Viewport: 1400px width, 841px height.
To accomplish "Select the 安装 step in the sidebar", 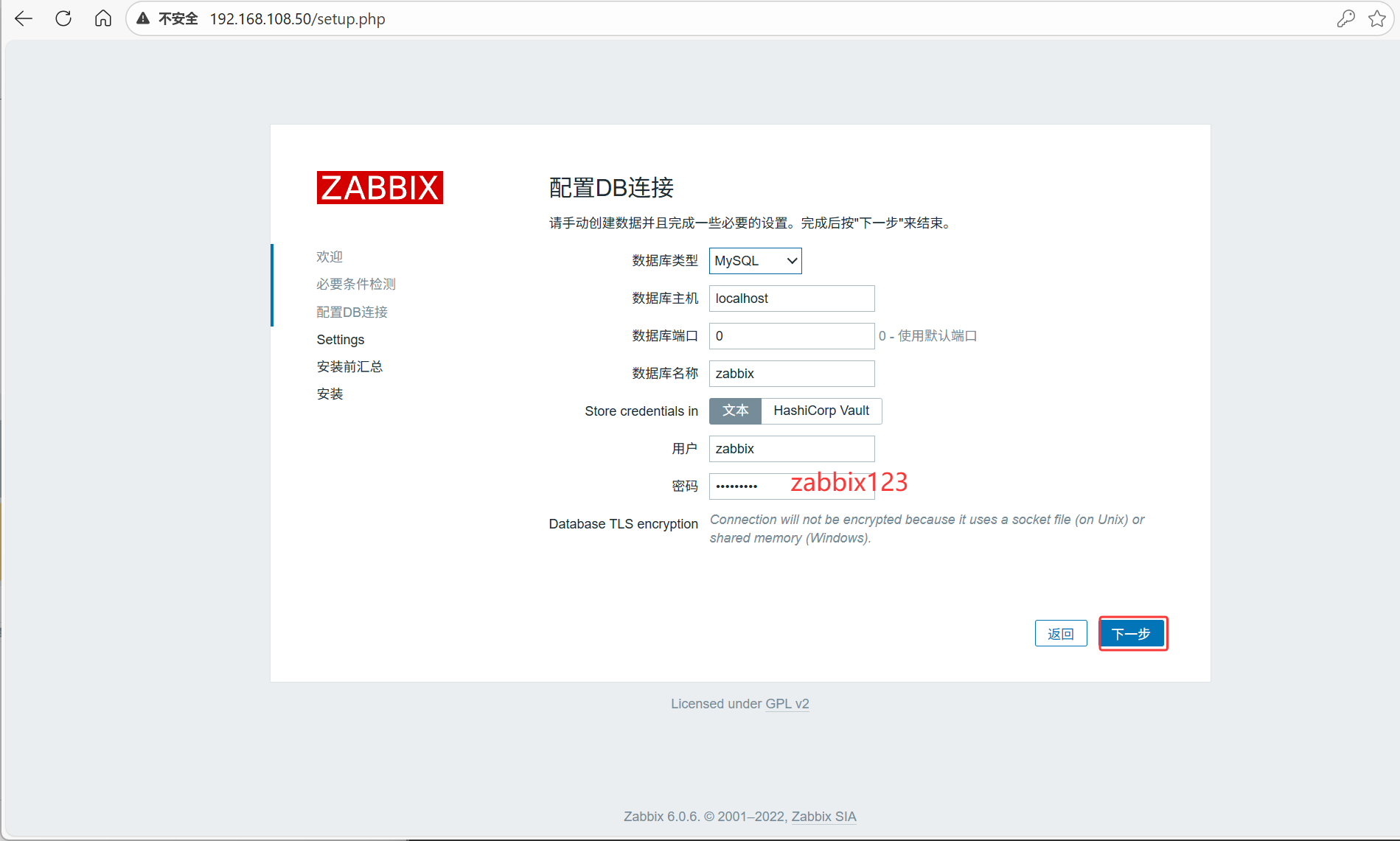I will click(330, 394).
